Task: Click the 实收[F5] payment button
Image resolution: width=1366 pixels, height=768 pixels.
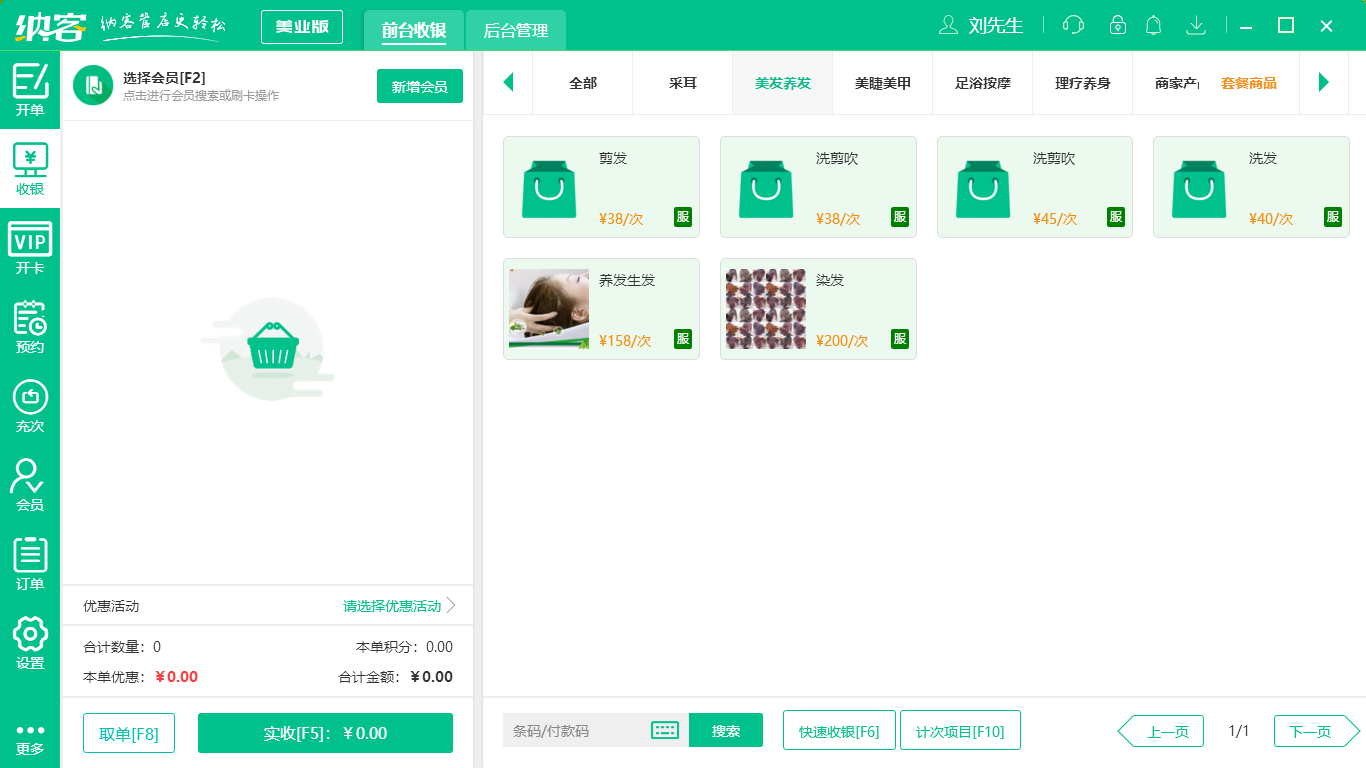Action: 325,733
